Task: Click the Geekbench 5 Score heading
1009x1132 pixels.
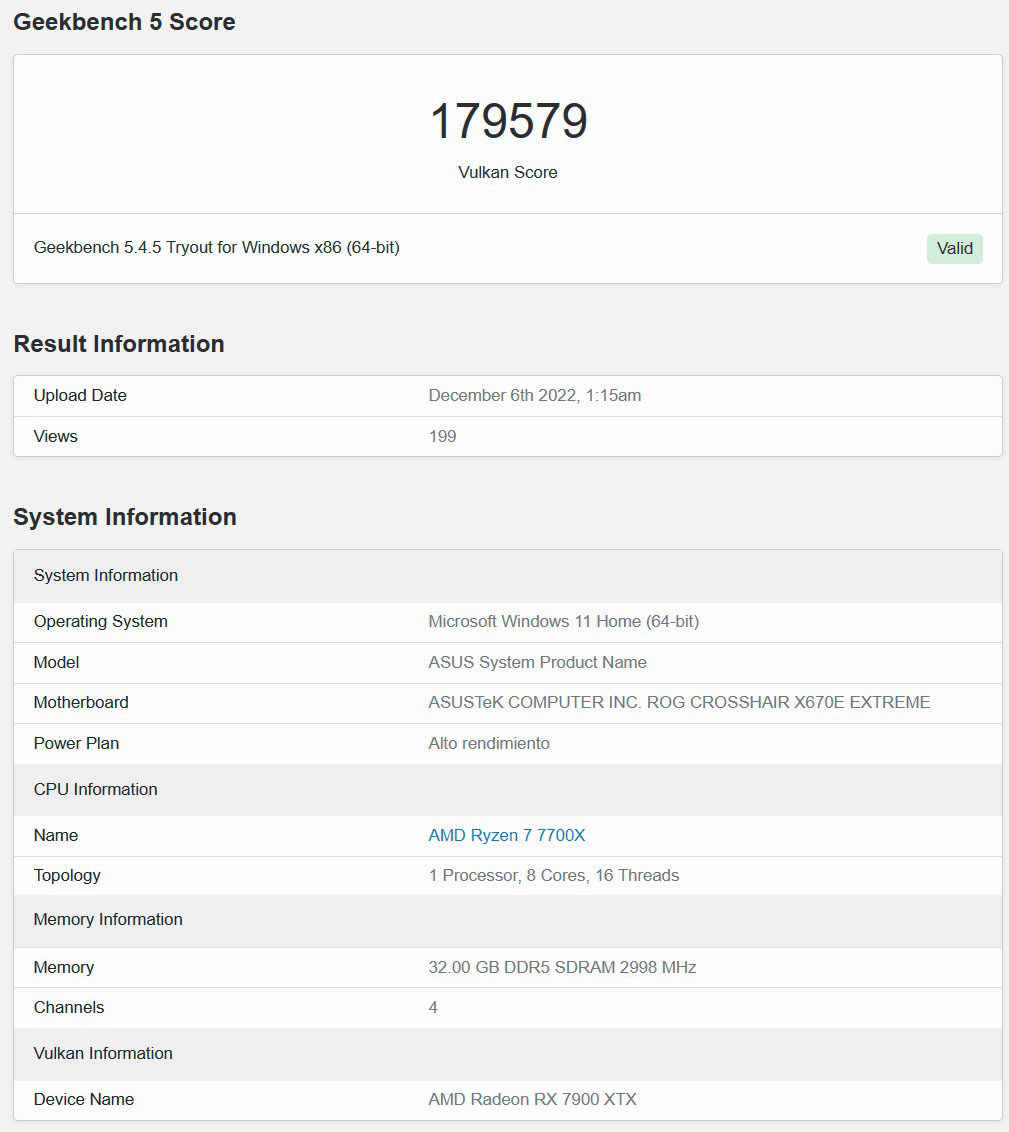Action: click(x=124, y=22)
